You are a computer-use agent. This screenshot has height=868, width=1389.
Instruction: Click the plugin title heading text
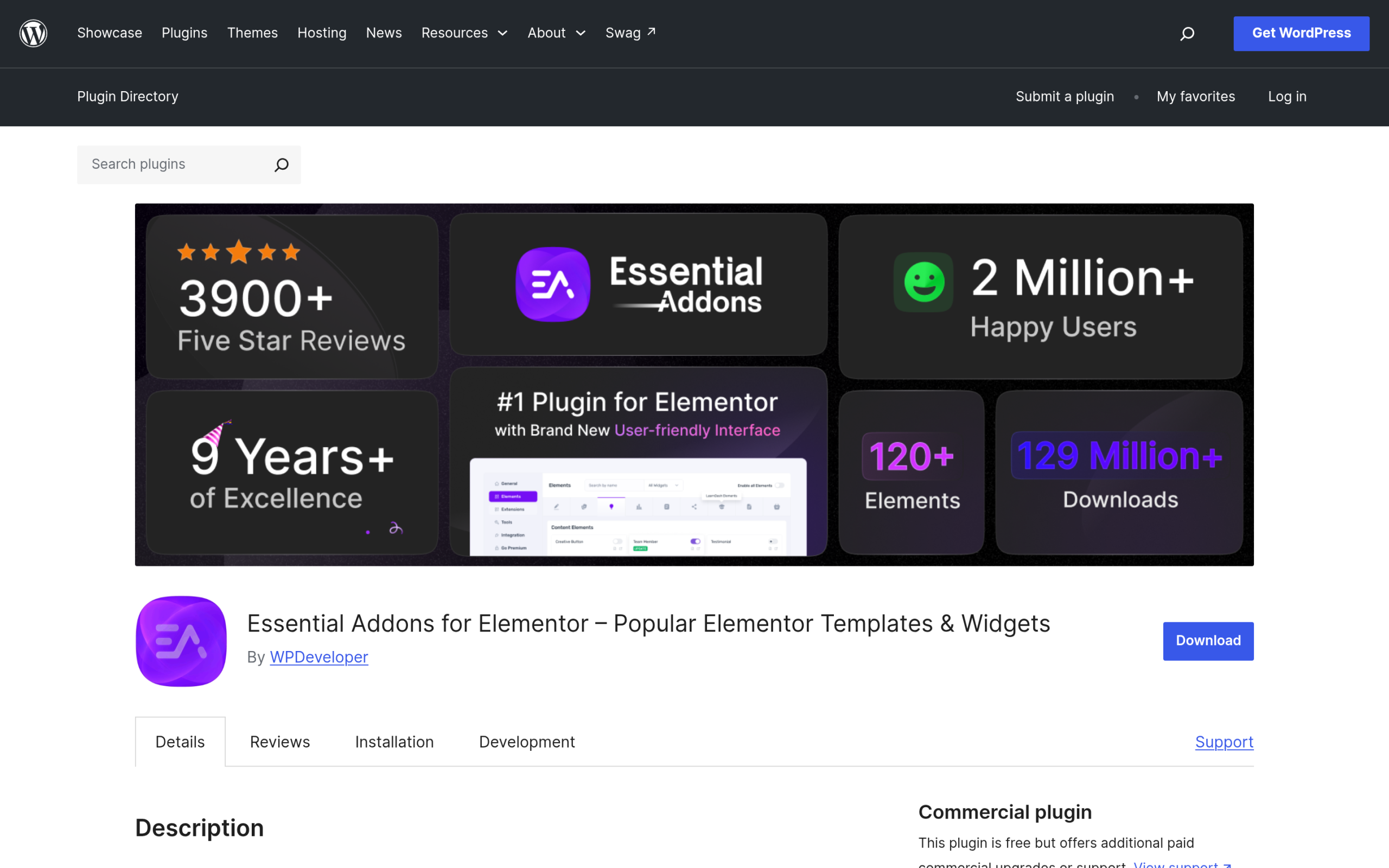point(648,623)
